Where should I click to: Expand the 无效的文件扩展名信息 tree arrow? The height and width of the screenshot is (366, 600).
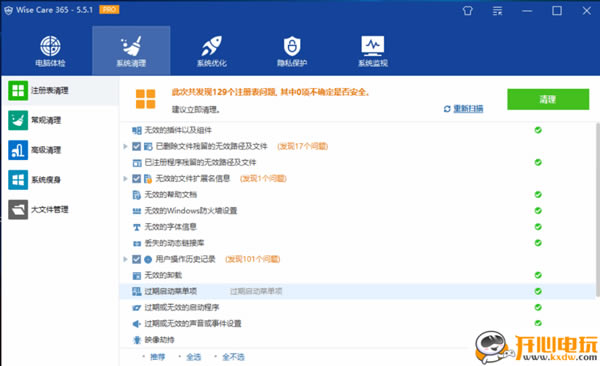pos(125,178)
